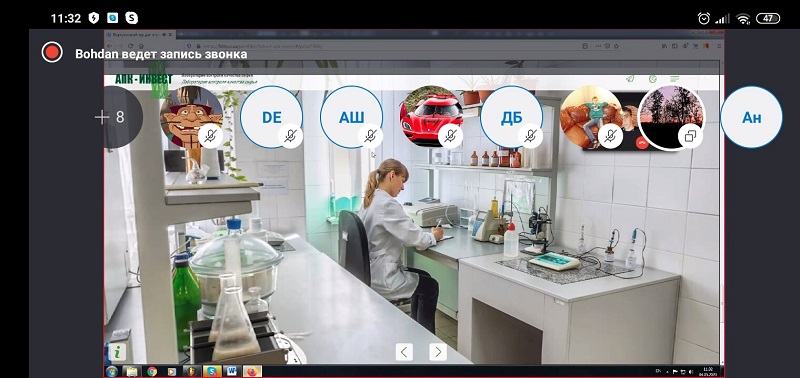This screenshot has height=378, width=800.
Task: Go to the next panorama with right arrow
Action: pyautogui.click(x=438, y=351)
